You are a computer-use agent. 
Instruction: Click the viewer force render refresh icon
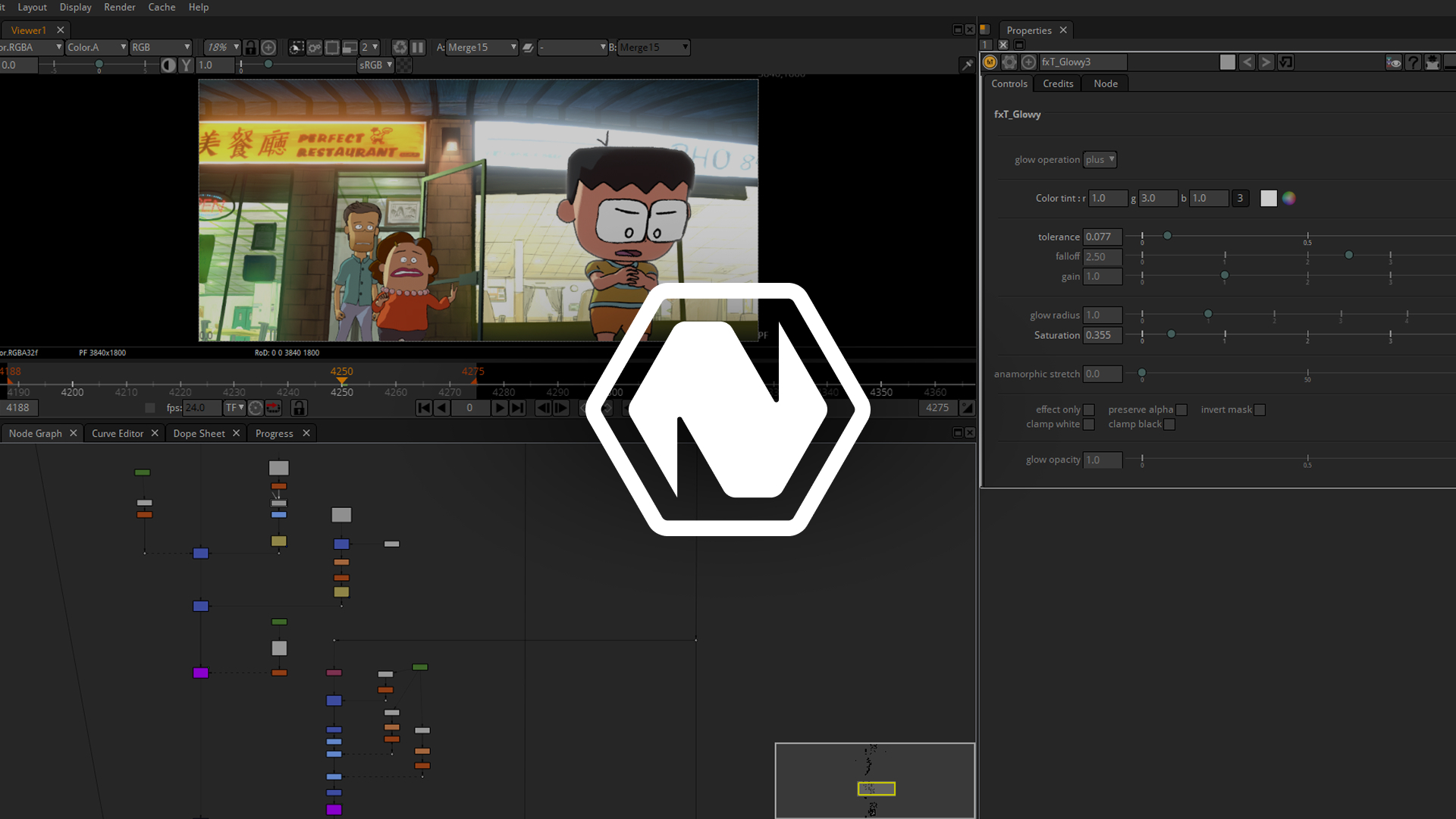400,47
